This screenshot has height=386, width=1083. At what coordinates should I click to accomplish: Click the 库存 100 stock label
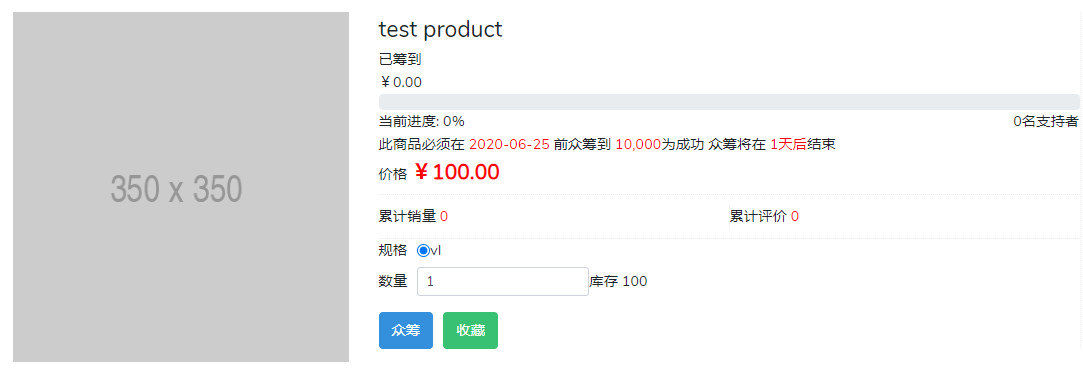618,282
